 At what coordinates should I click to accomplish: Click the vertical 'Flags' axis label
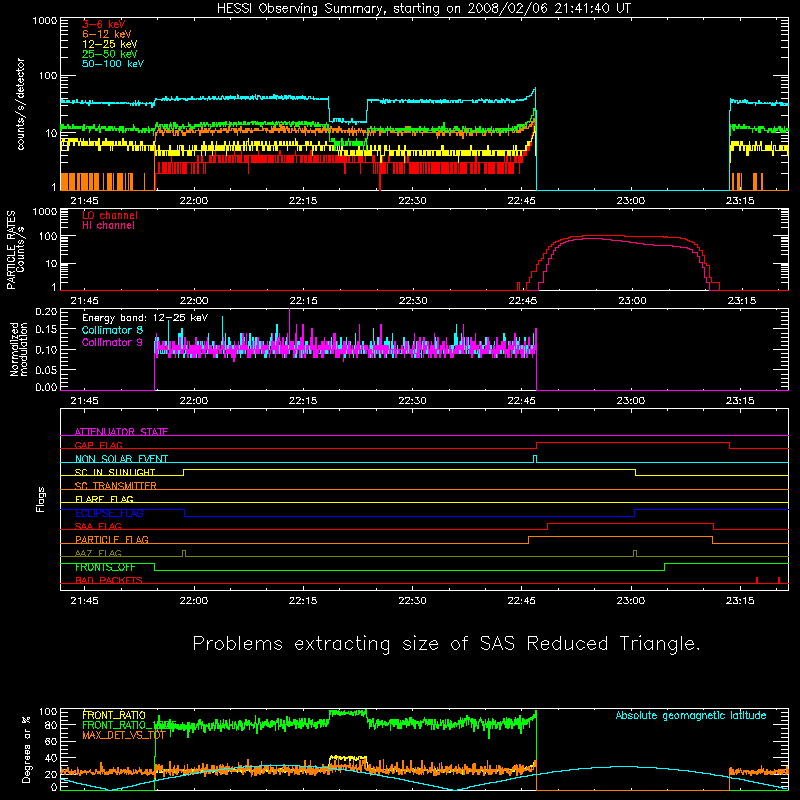coord(41,499)
